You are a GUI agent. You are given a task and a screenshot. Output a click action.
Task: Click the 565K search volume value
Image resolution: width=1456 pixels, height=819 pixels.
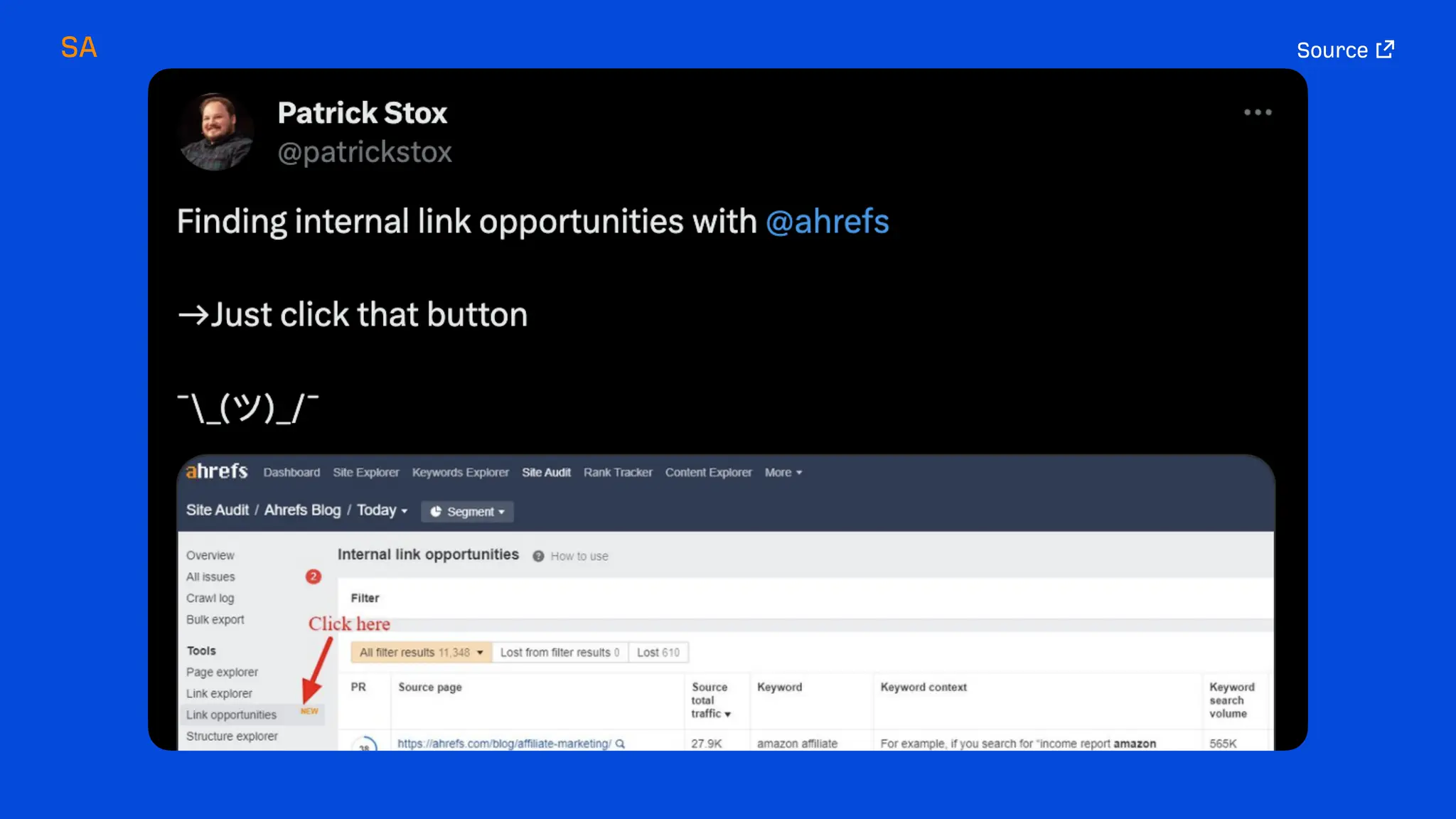click(1223, 743)
